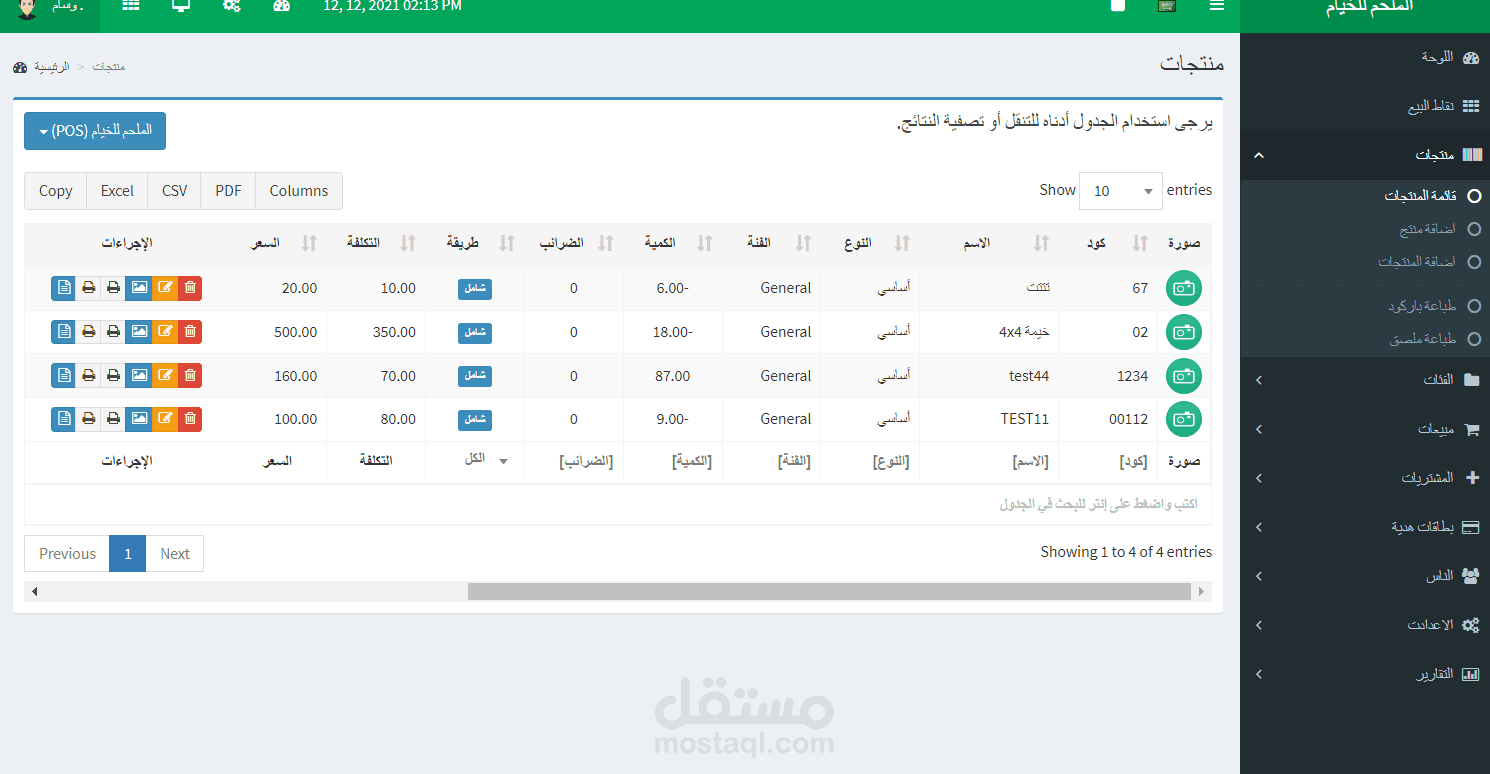Click the camera image of product 1234
Viewport: 1490px width, 774px height.
(1184, 376)
